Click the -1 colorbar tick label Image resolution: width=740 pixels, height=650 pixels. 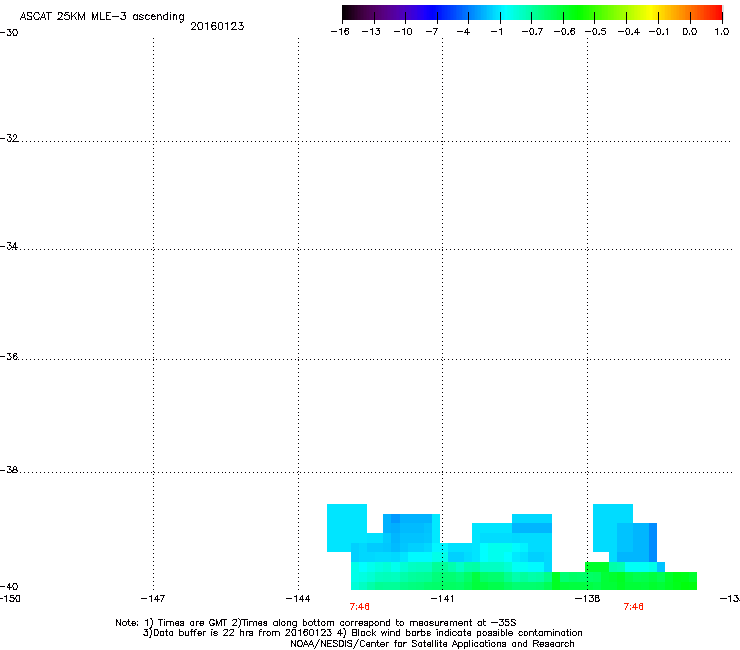click(496, 32)
